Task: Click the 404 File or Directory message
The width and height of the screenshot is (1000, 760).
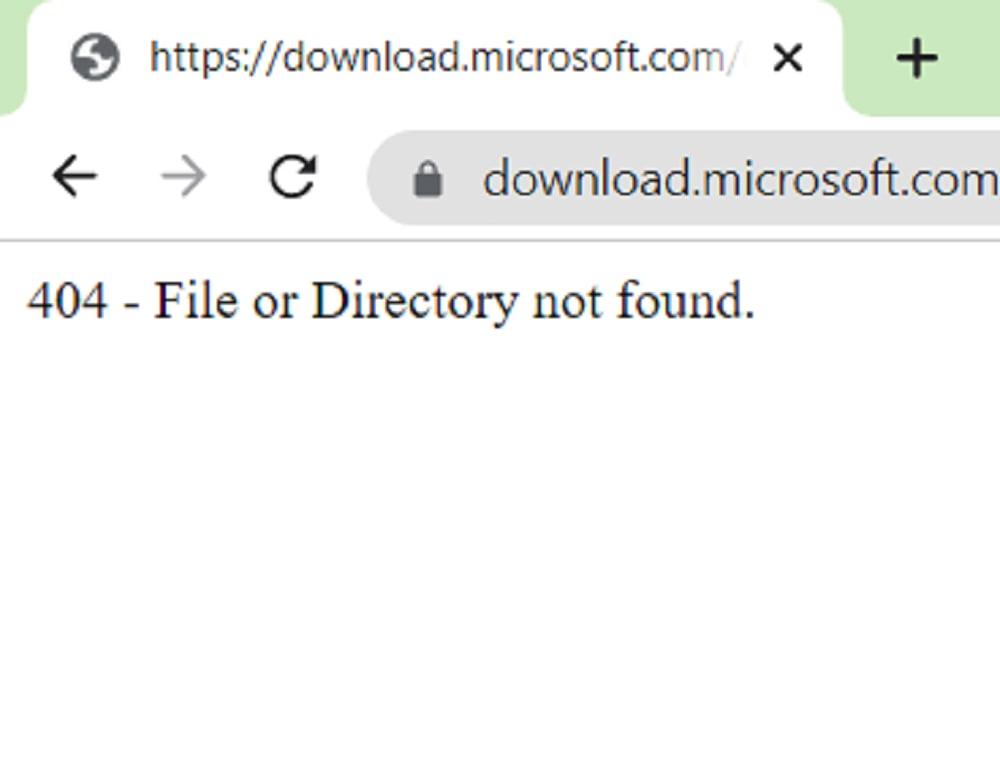Action: (x=391, y=300)
